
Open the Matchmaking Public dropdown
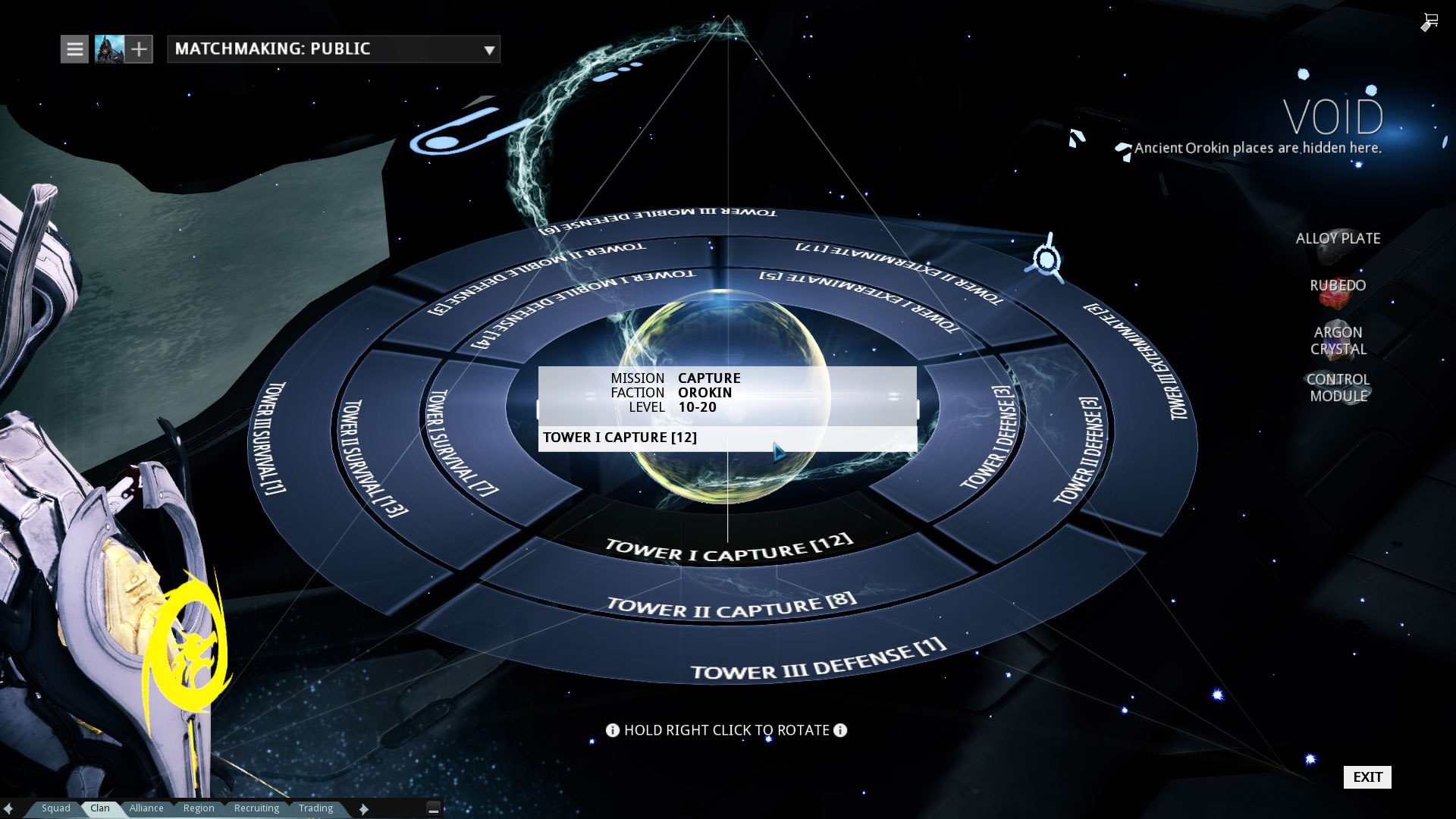click(489, 49)
